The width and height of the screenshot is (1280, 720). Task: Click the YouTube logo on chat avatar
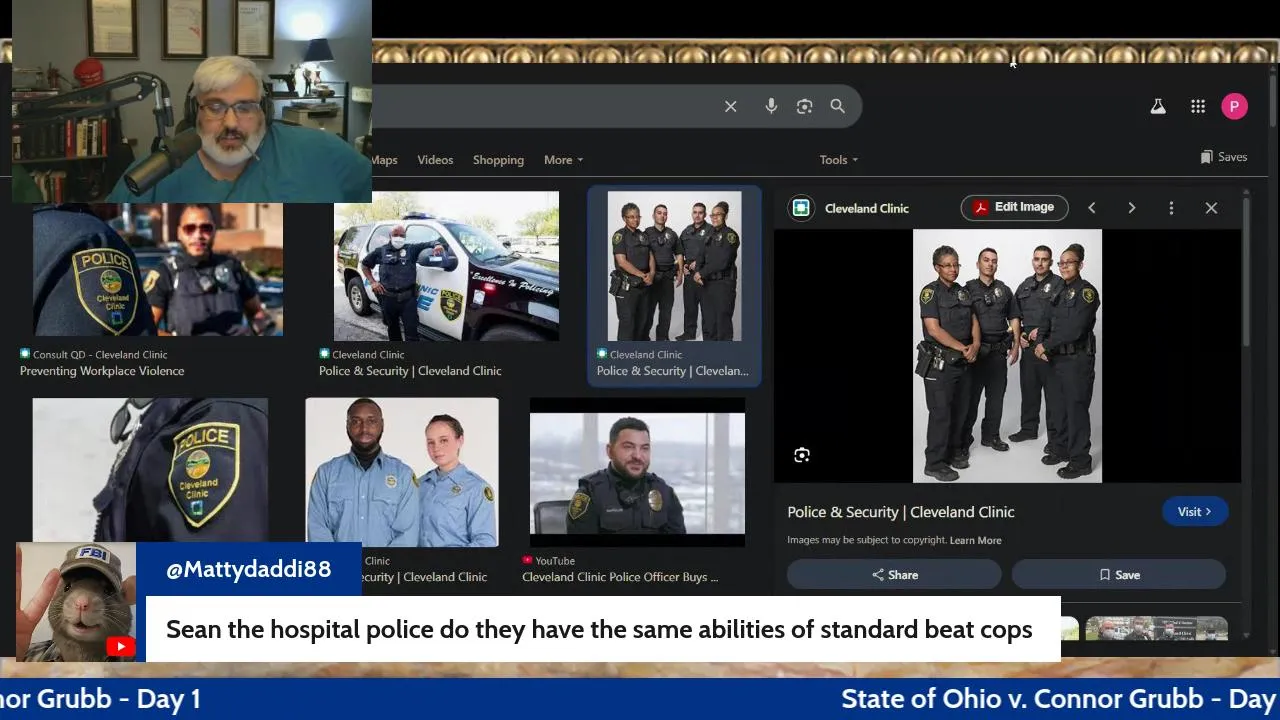tap(121, 646)
